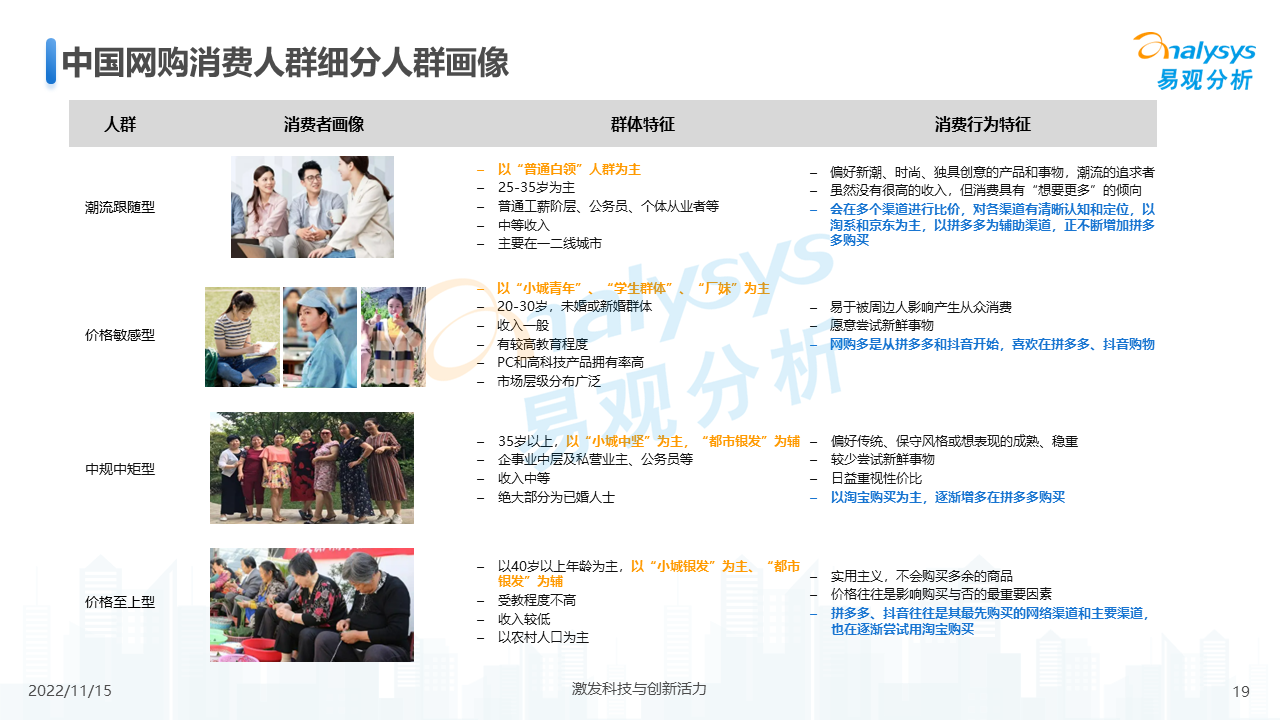Click the photo of girl reading on grass
The image size is (1280, 720).
242,337
